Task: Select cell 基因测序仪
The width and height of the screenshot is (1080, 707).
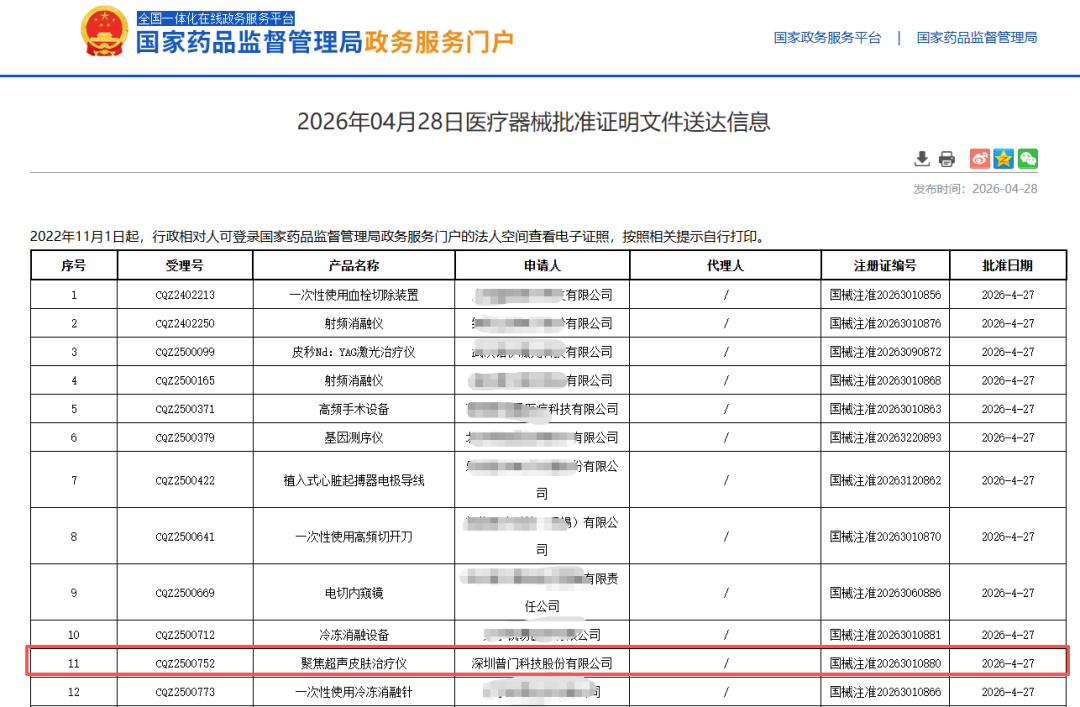Action: point(354,438)
